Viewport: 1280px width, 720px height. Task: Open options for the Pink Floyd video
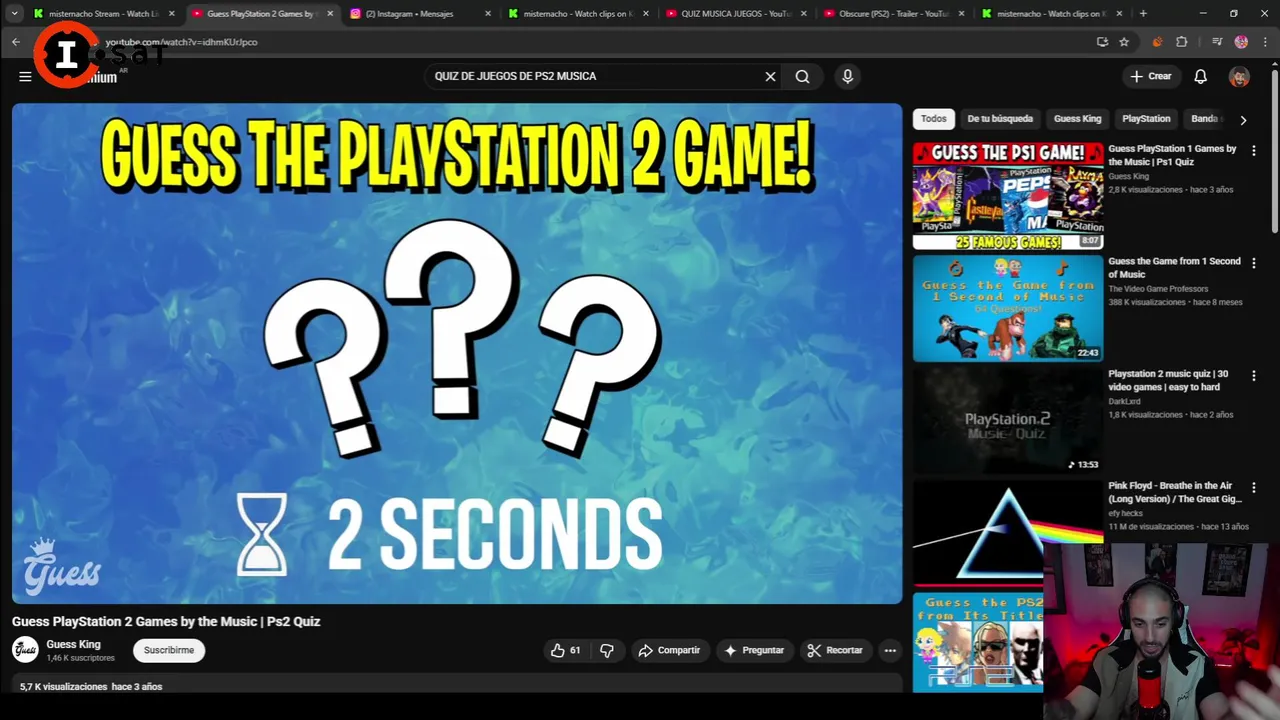pos(1253,488)
